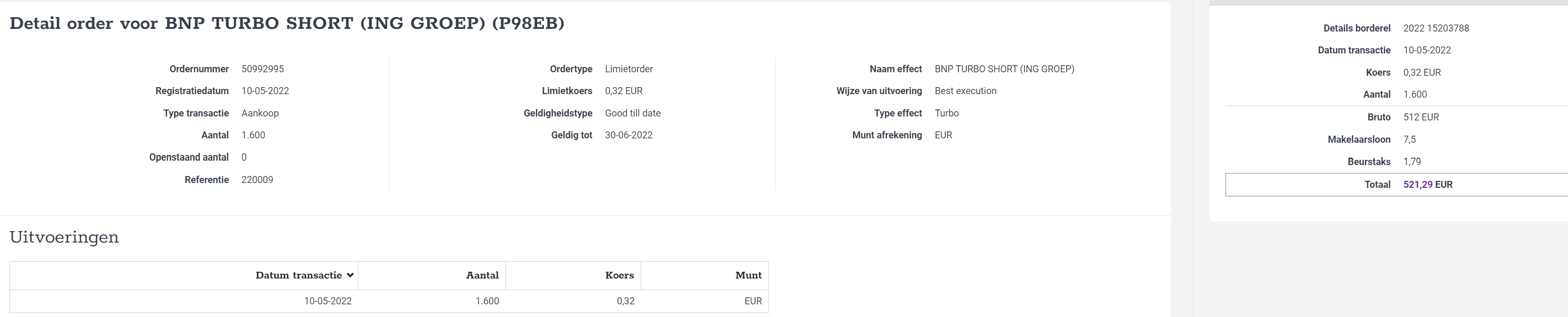The height and width of the screenshot is (317, 1568).
Task: Click Good till date validity value
Action: point(633,113)
